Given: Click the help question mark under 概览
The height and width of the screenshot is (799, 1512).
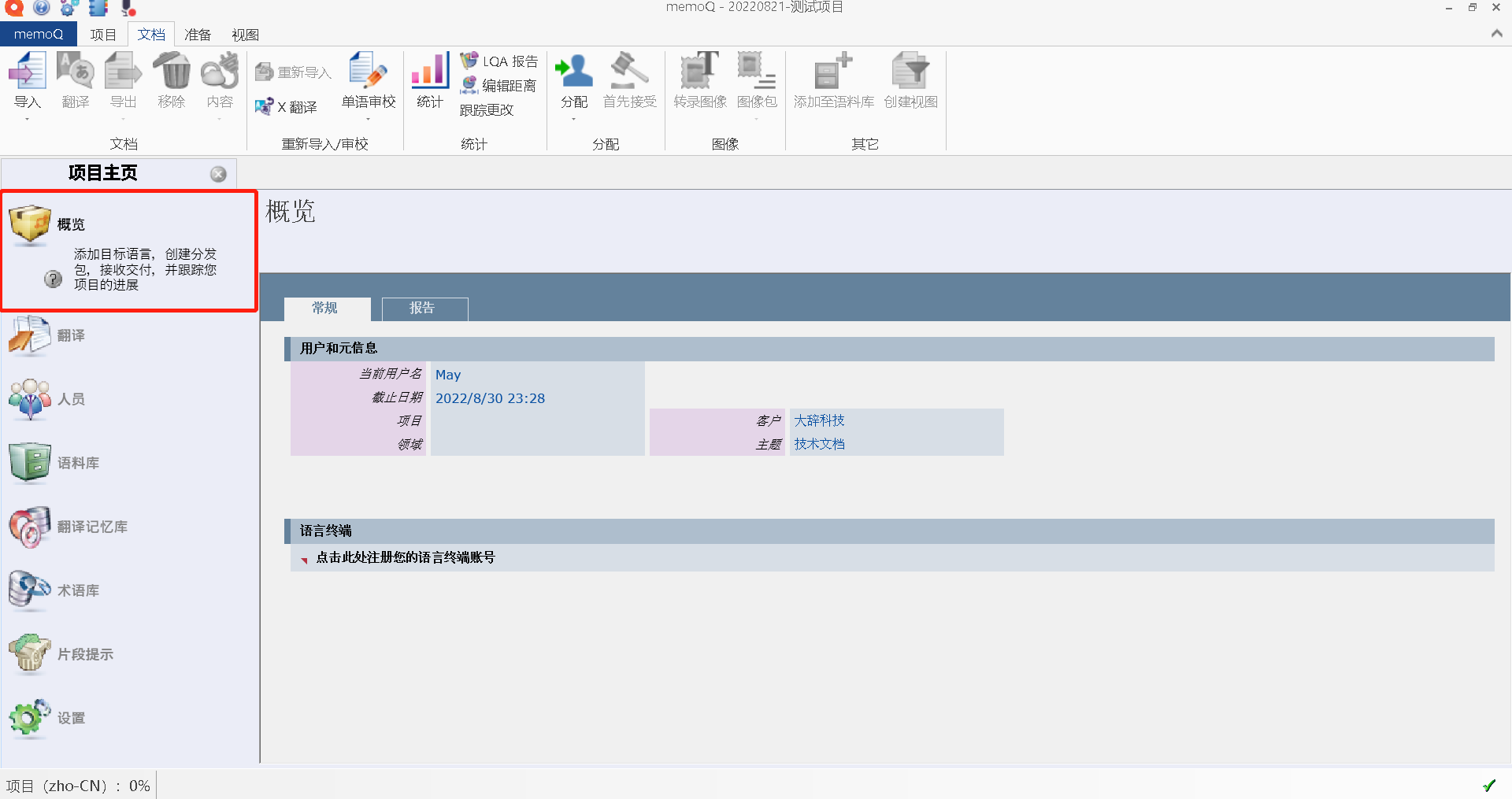Looking at the screenshot, I should (53, 279).
